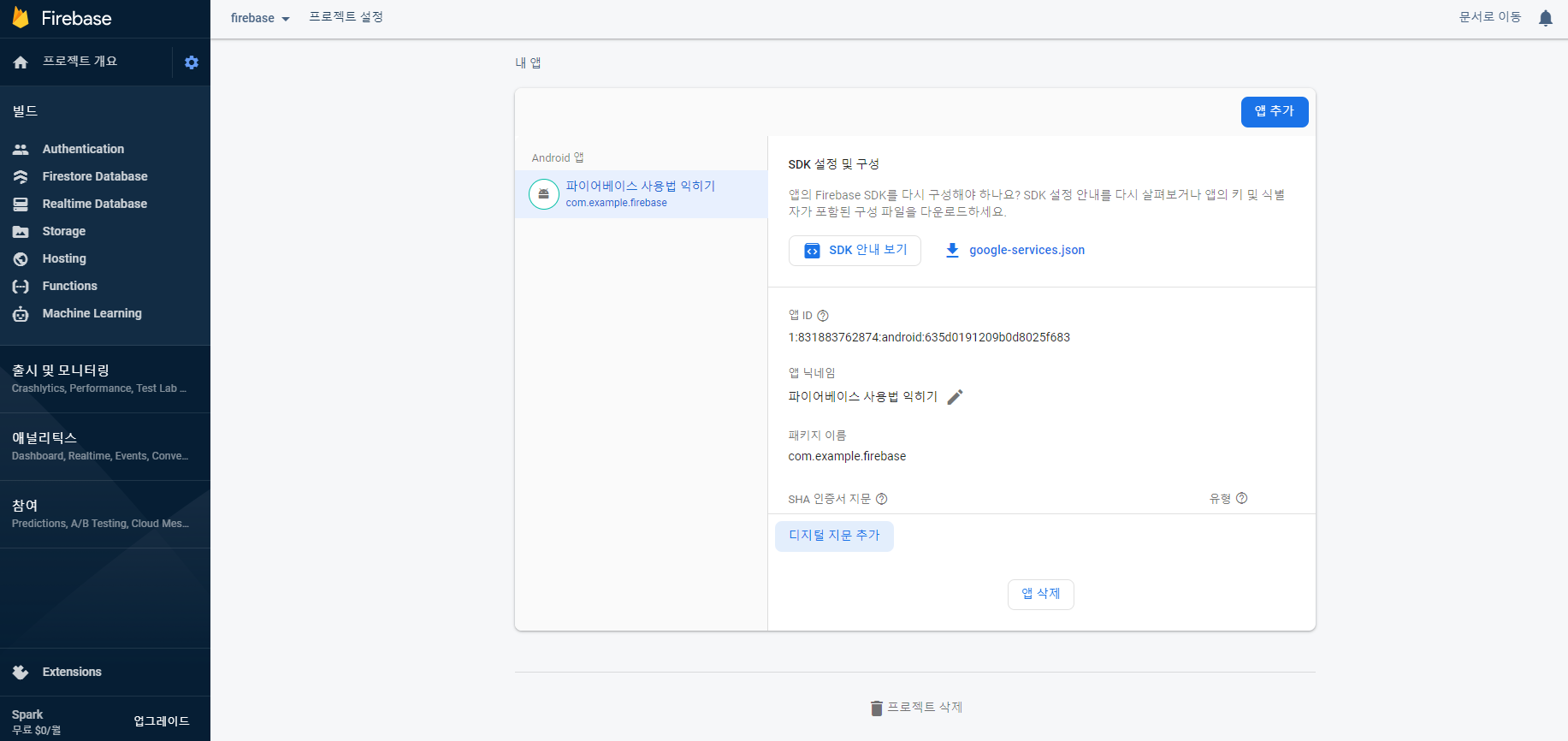
Task: Click the 빌드 section heading
Action: (x=25, y=111)
